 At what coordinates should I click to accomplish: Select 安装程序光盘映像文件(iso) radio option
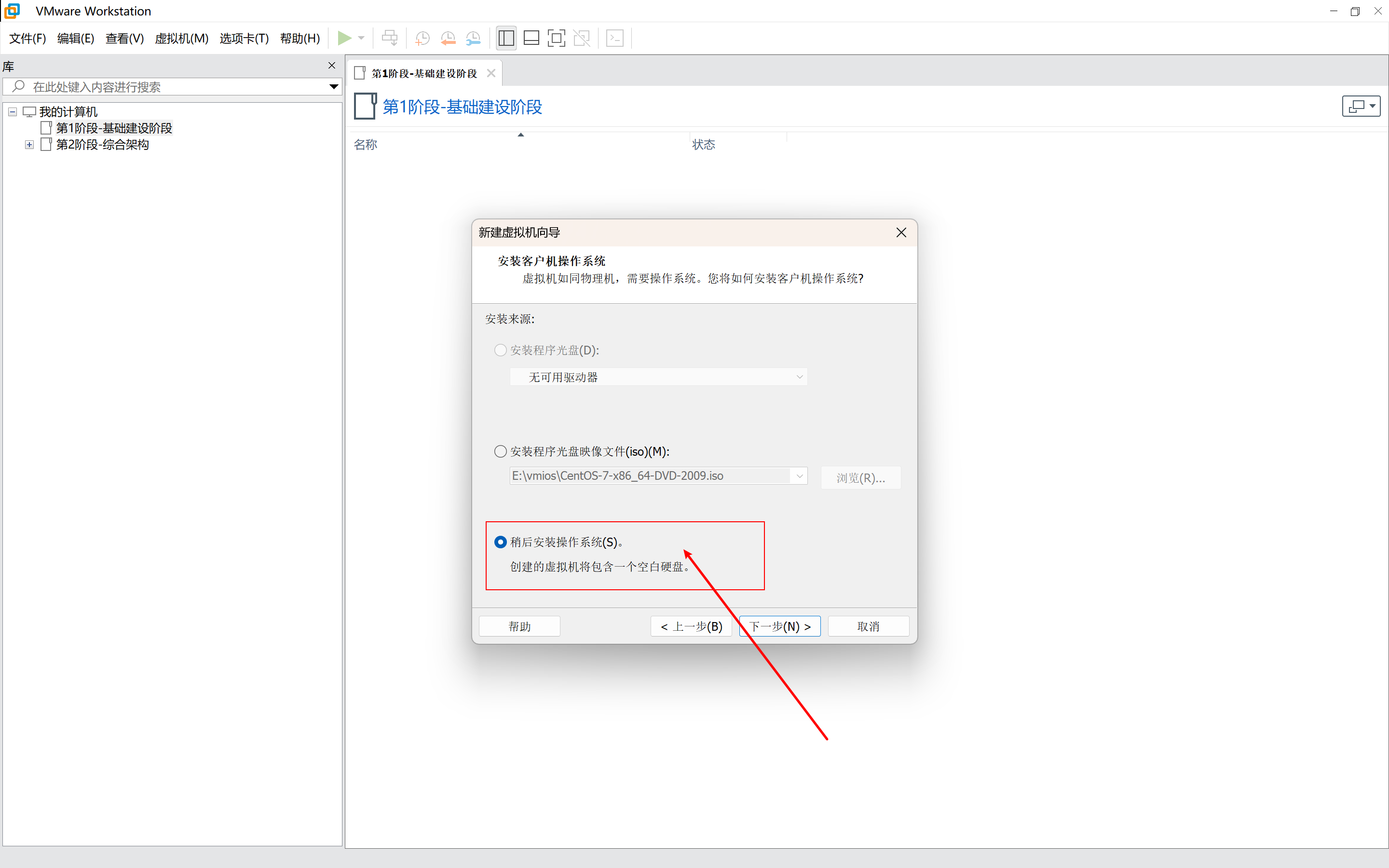501,451
